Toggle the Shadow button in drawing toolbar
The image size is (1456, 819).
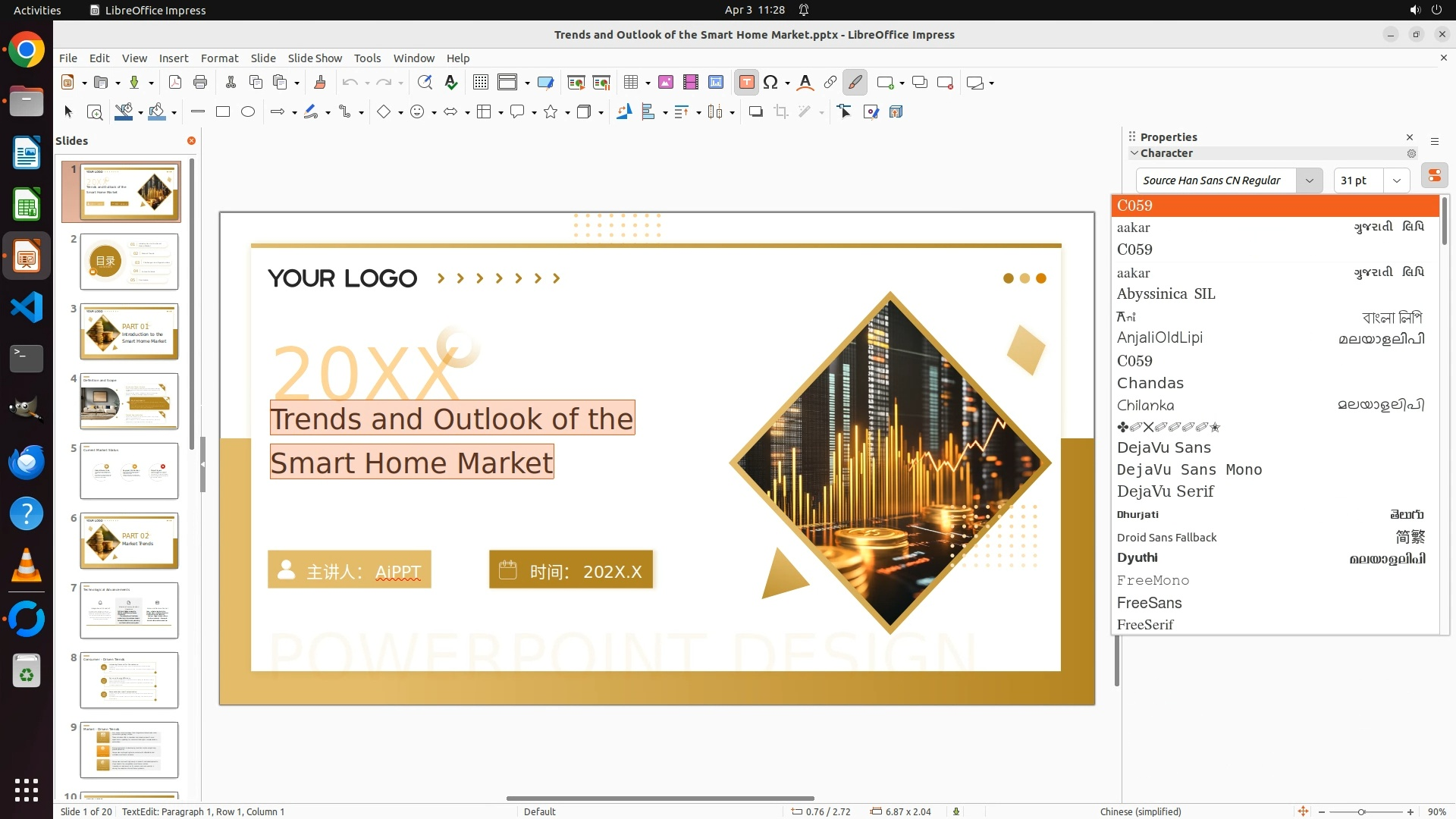point(755,112)
